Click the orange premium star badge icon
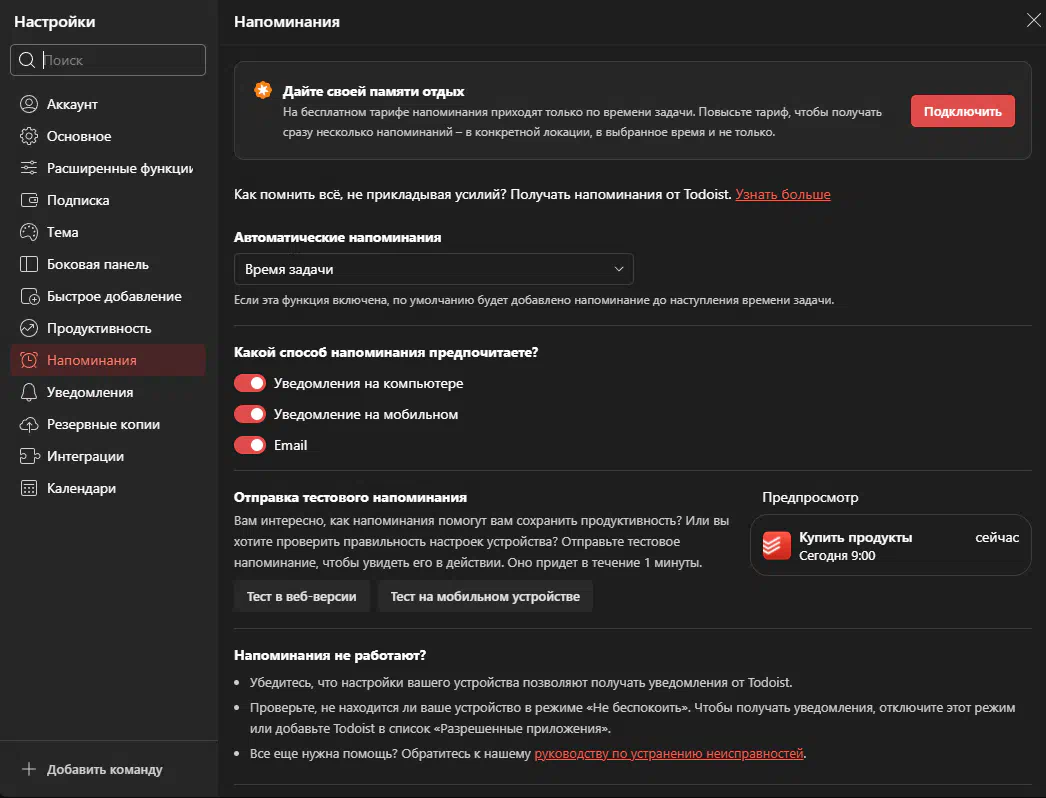 pos(263,91)
